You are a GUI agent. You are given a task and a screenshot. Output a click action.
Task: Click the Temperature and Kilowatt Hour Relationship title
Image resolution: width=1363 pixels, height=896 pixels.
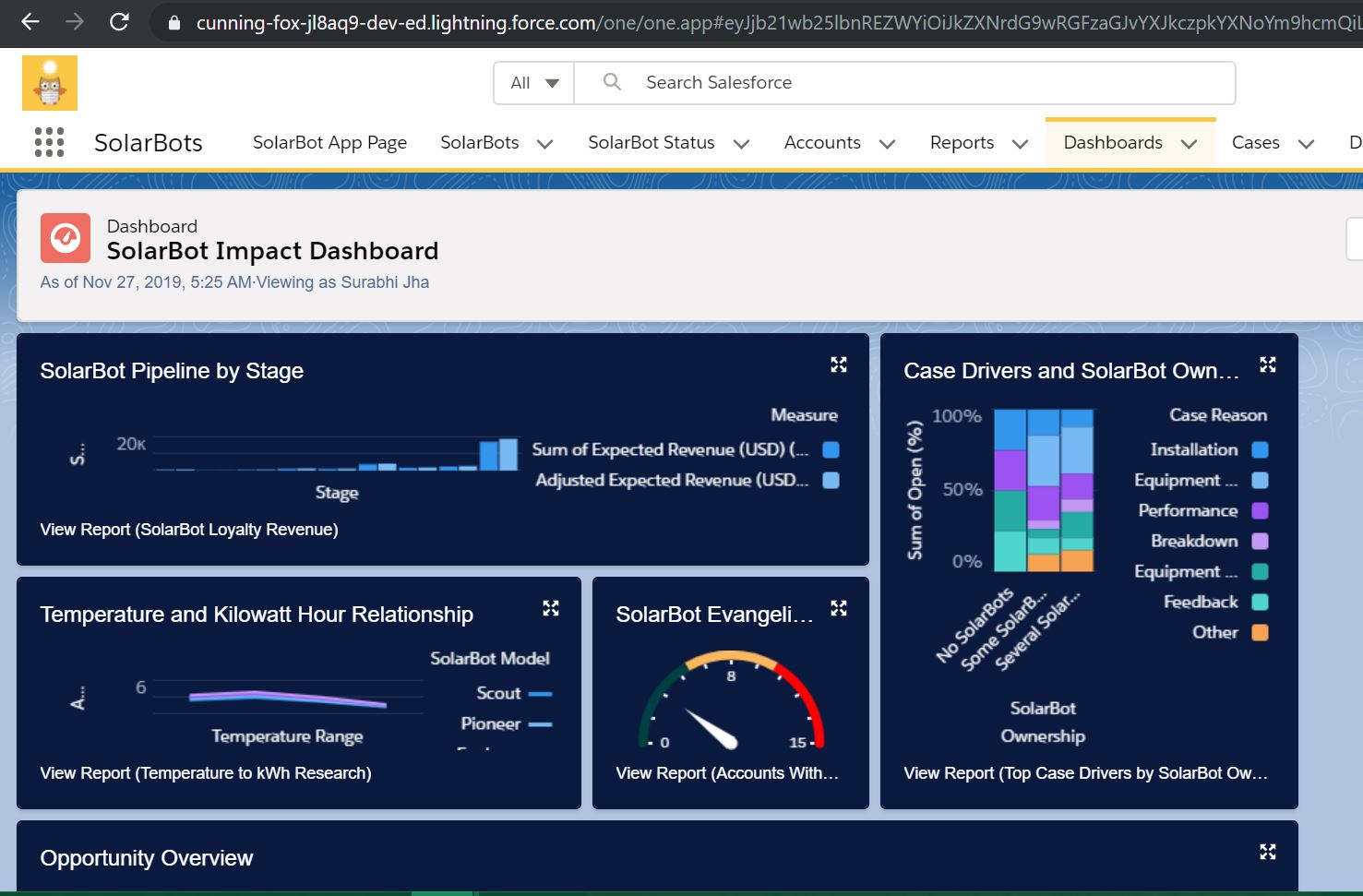pyautogui.click(x=257, y=615)
